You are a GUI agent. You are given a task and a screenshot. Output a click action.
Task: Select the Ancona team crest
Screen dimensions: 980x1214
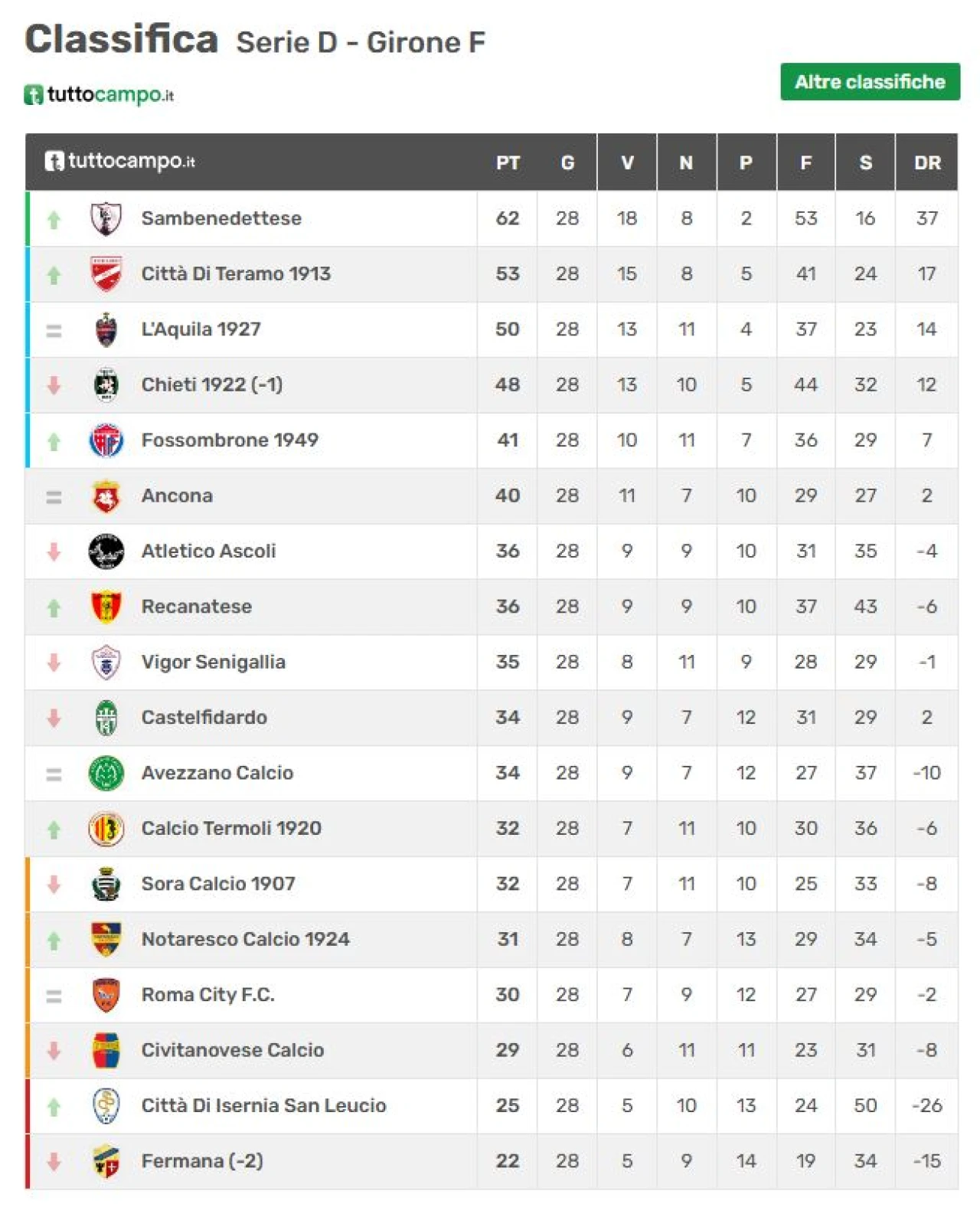[106, 496]
